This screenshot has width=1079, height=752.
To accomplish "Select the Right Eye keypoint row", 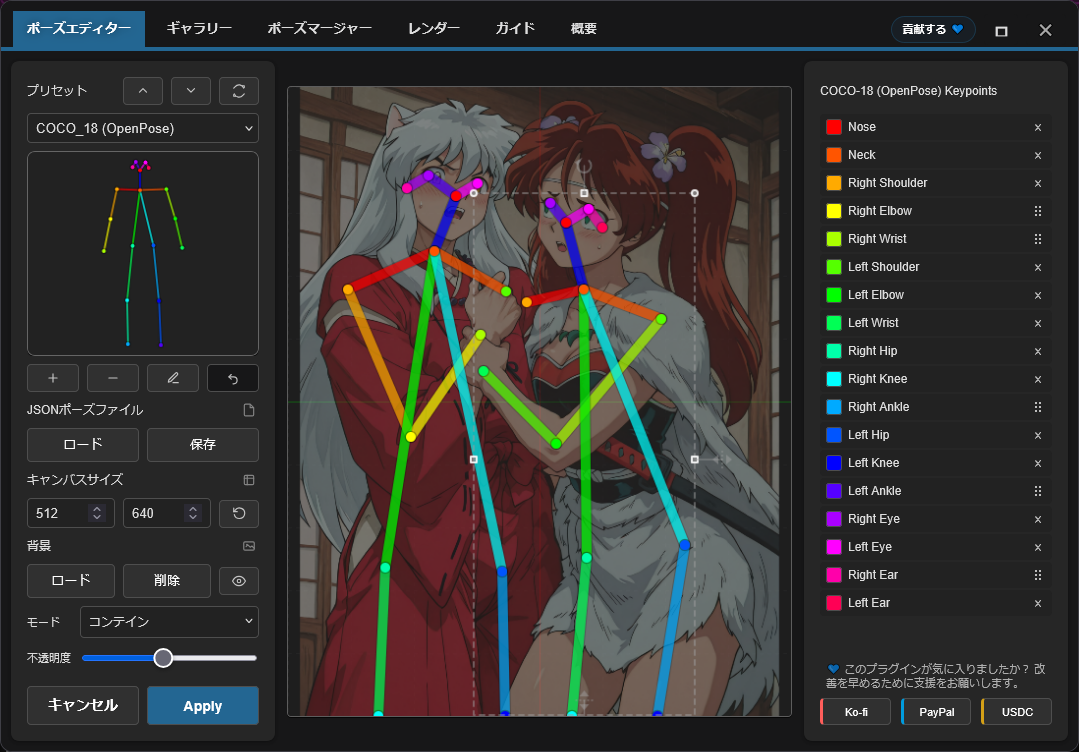I will tap(935, 519).
